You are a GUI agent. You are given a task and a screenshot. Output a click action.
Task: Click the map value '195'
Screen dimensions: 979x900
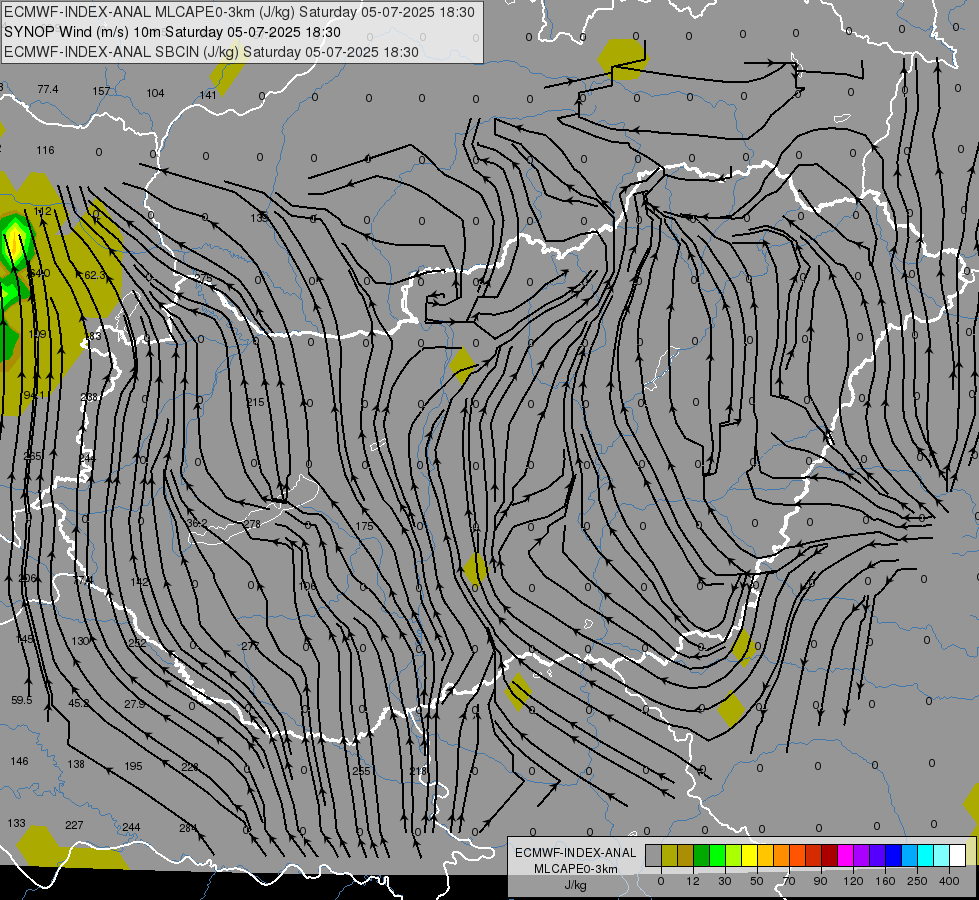(134, 766)
